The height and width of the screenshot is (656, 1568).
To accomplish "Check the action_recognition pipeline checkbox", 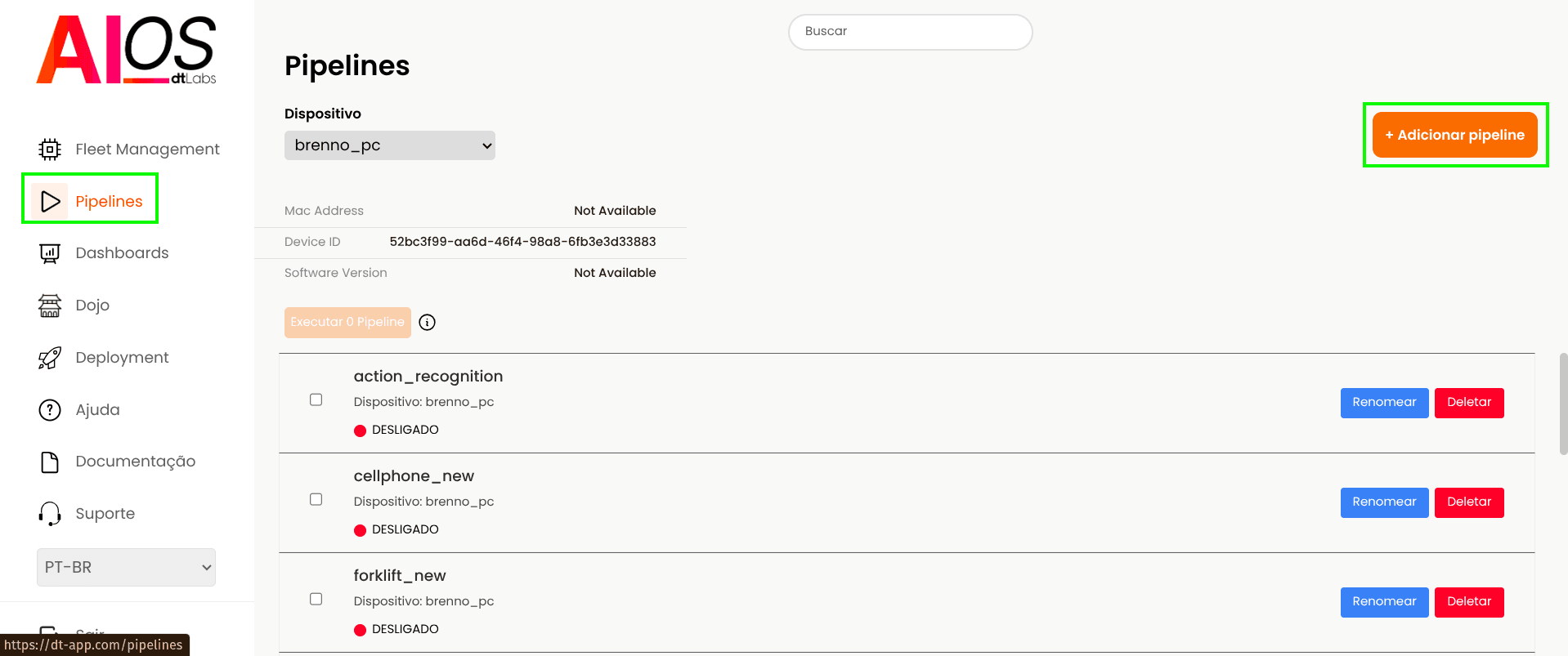I will tap(316, 399).
